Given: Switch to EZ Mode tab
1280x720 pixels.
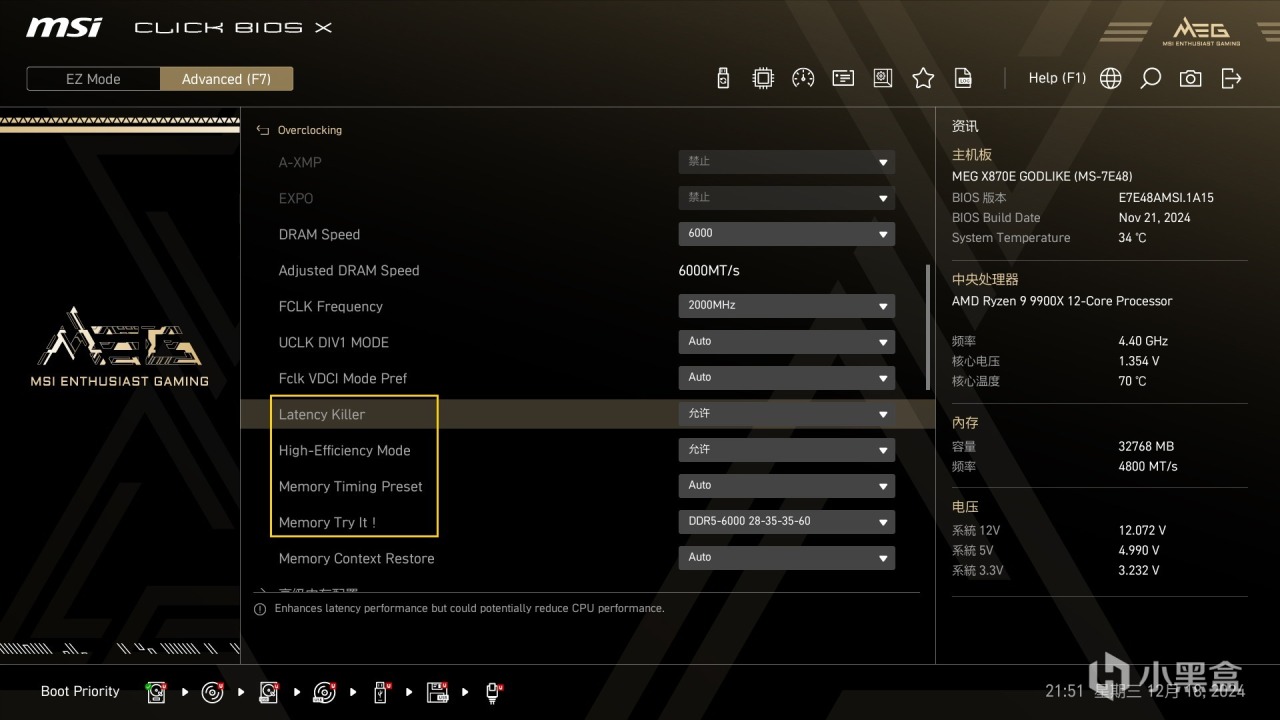Looking at the screenshot, I should 93,79.
